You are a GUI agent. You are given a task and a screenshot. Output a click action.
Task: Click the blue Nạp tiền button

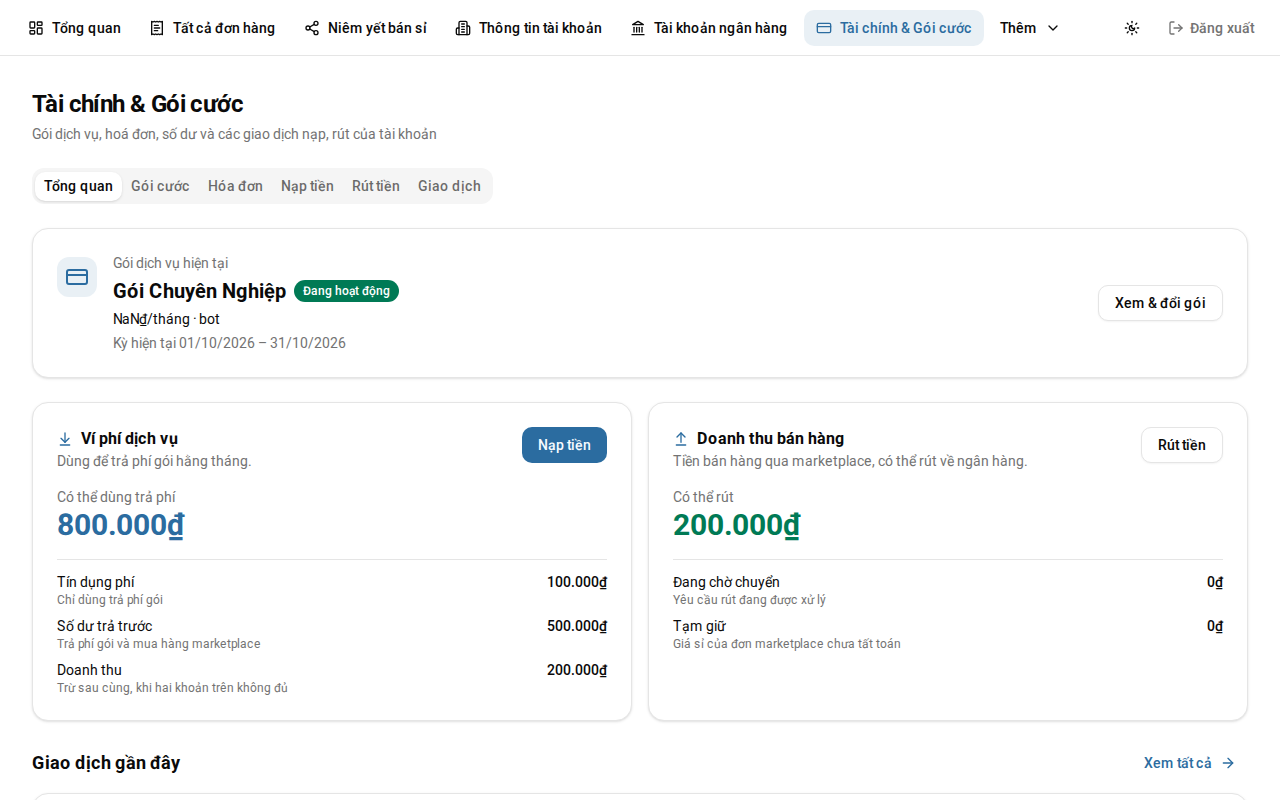pyautogui.click(x=564, y=445)
